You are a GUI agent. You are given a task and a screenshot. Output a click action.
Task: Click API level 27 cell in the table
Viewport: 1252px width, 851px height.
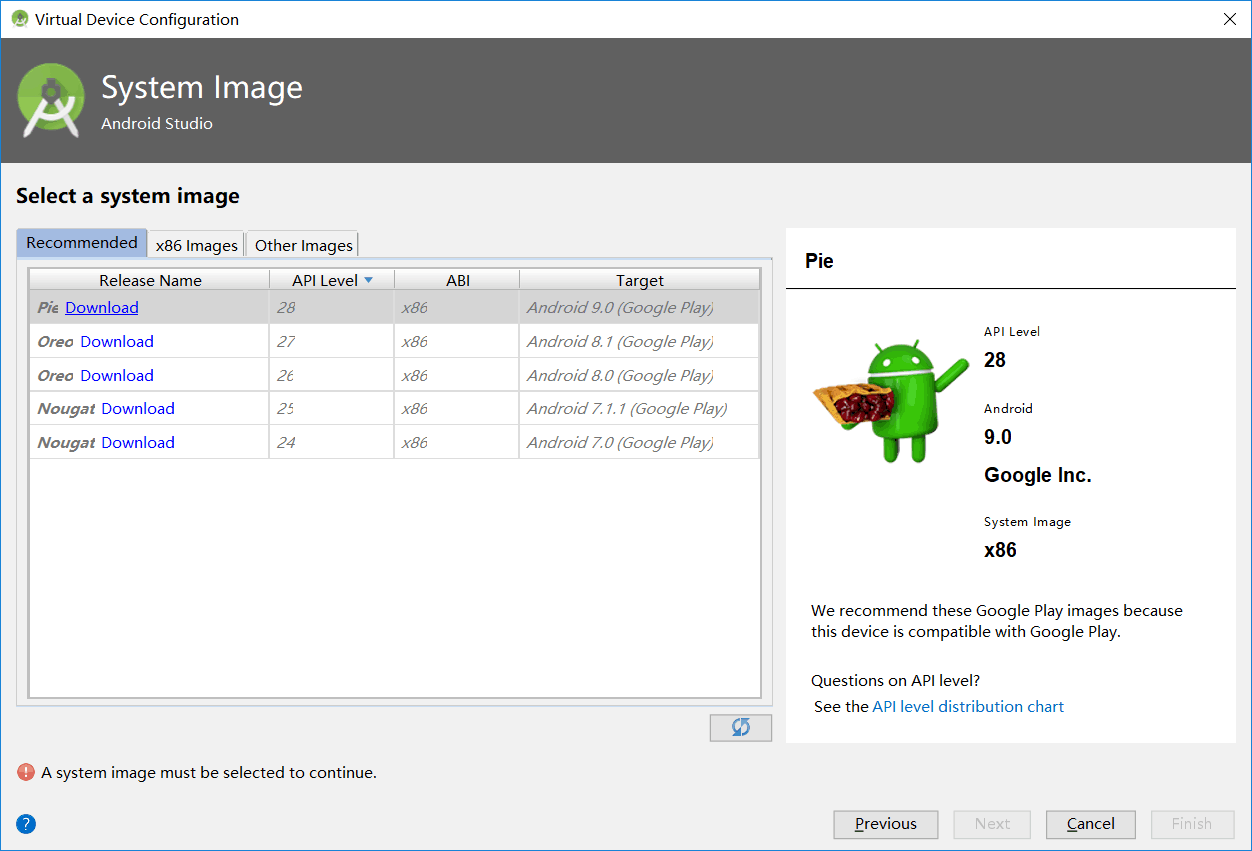332,341
